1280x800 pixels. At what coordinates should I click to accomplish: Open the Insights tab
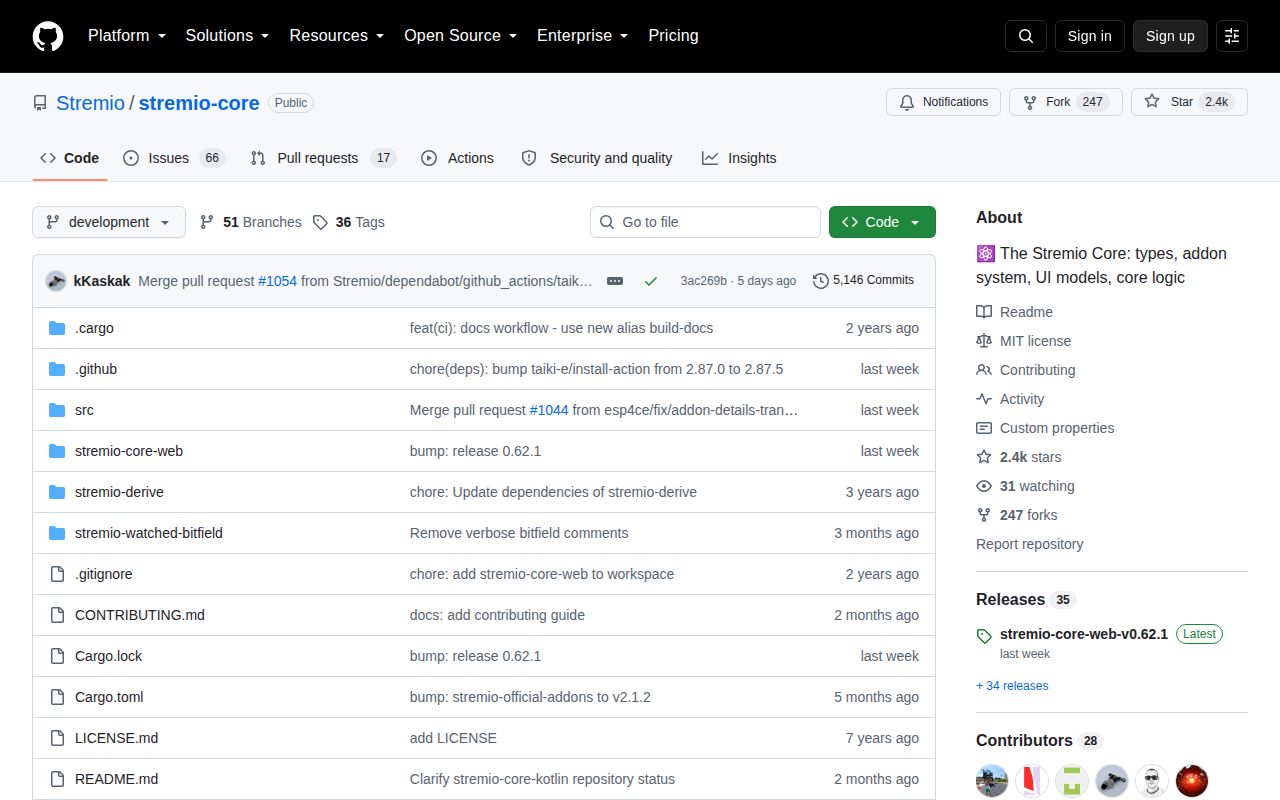739,158
